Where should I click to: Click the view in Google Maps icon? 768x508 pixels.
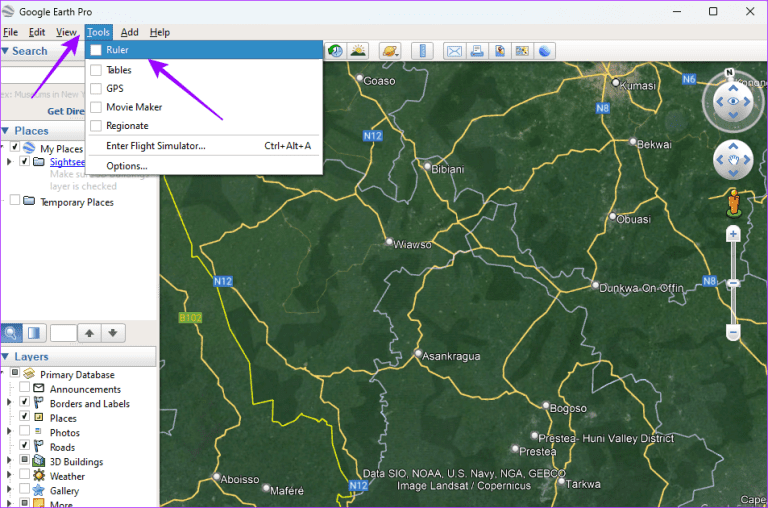pos(522,51)
